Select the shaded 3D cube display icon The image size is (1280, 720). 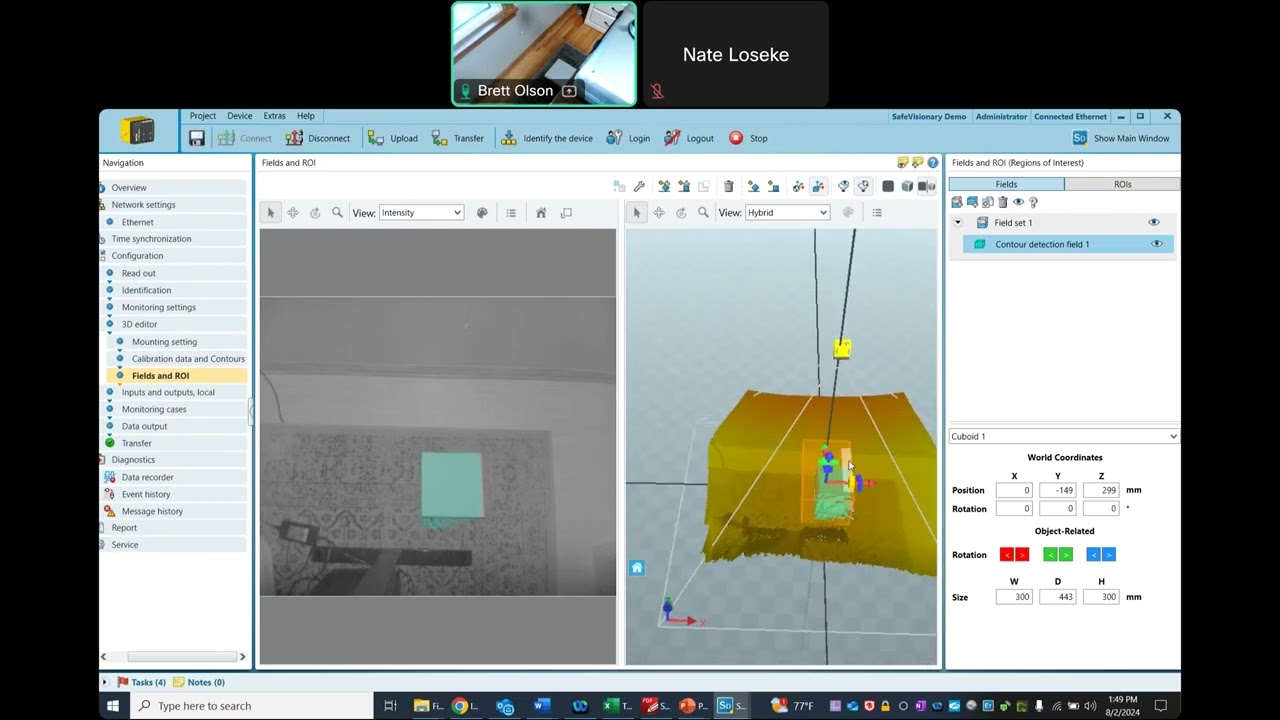tap(907, 186)
